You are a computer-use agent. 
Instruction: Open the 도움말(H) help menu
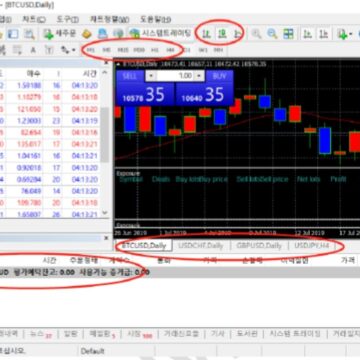pos(155,19)
